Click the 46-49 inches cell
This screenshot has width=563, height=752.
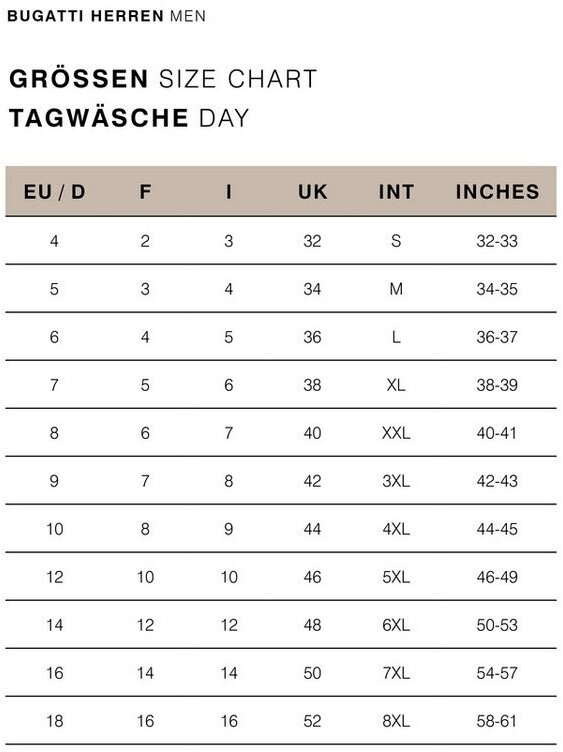click(497, 577)
